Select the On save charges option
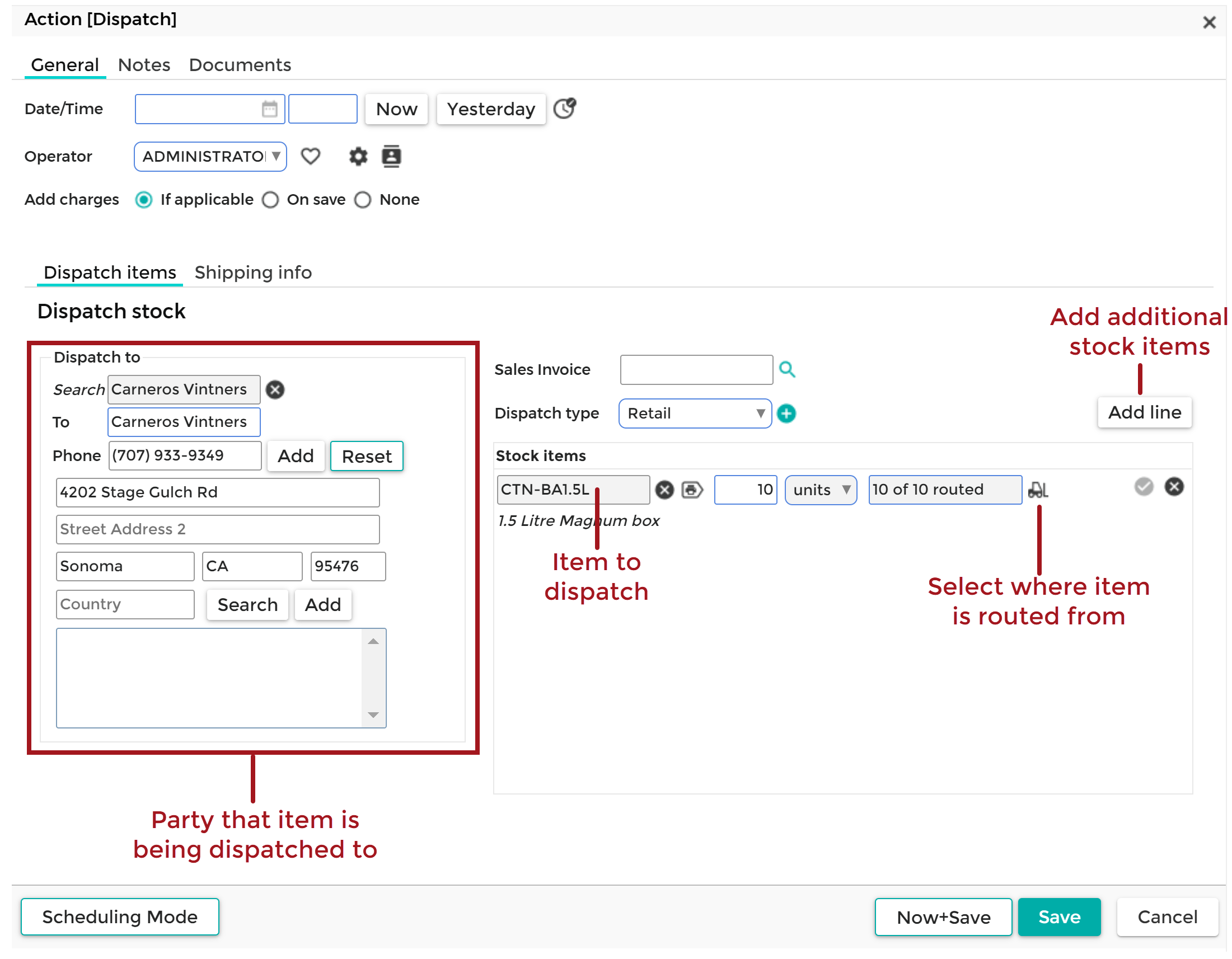 (271, 200)
